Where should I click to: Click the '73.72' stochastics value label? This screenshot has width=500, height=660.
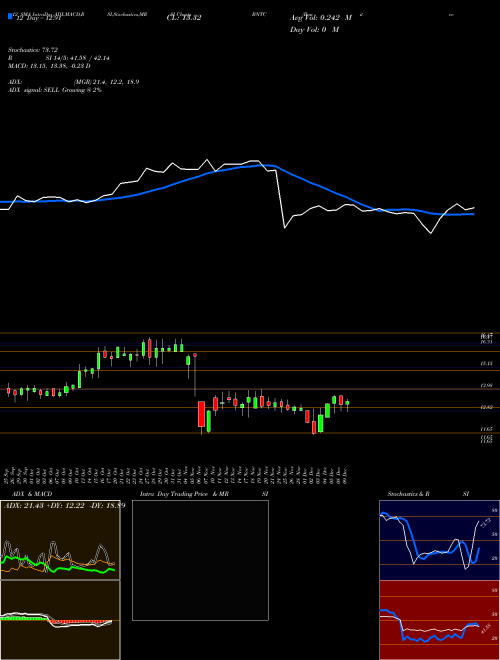484,523
